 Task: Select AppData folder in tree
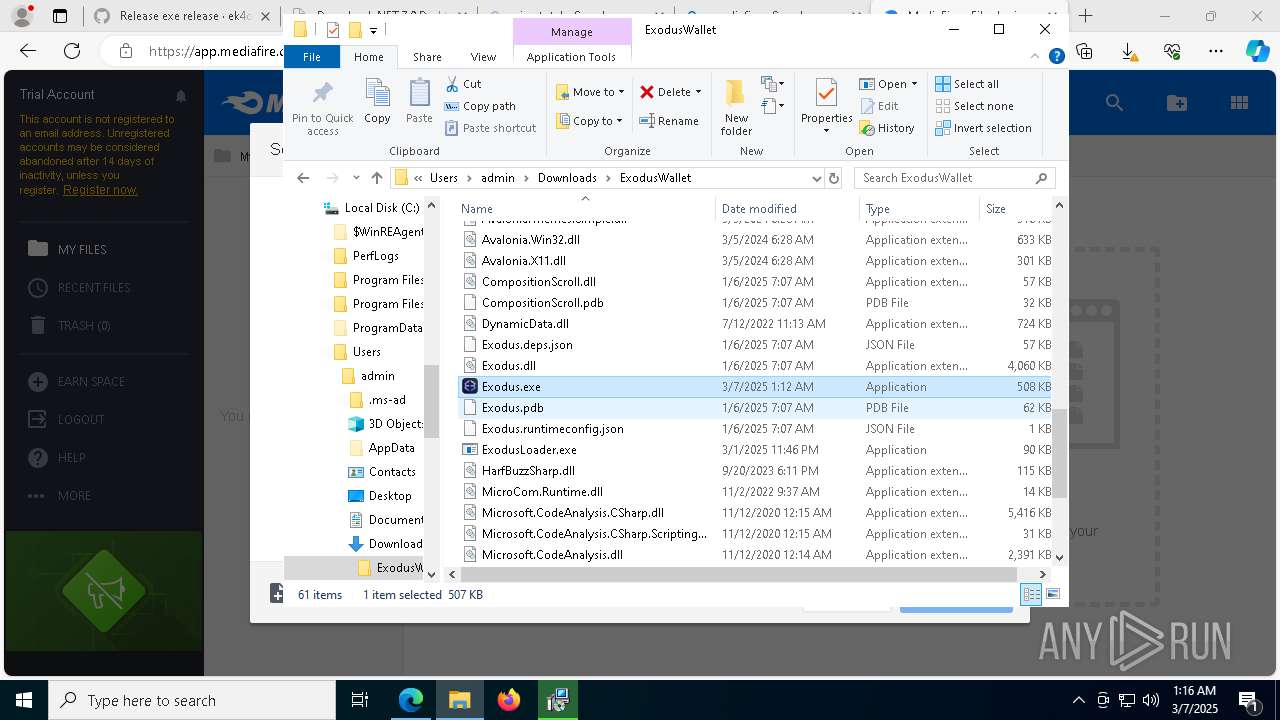tap(391, 448)
